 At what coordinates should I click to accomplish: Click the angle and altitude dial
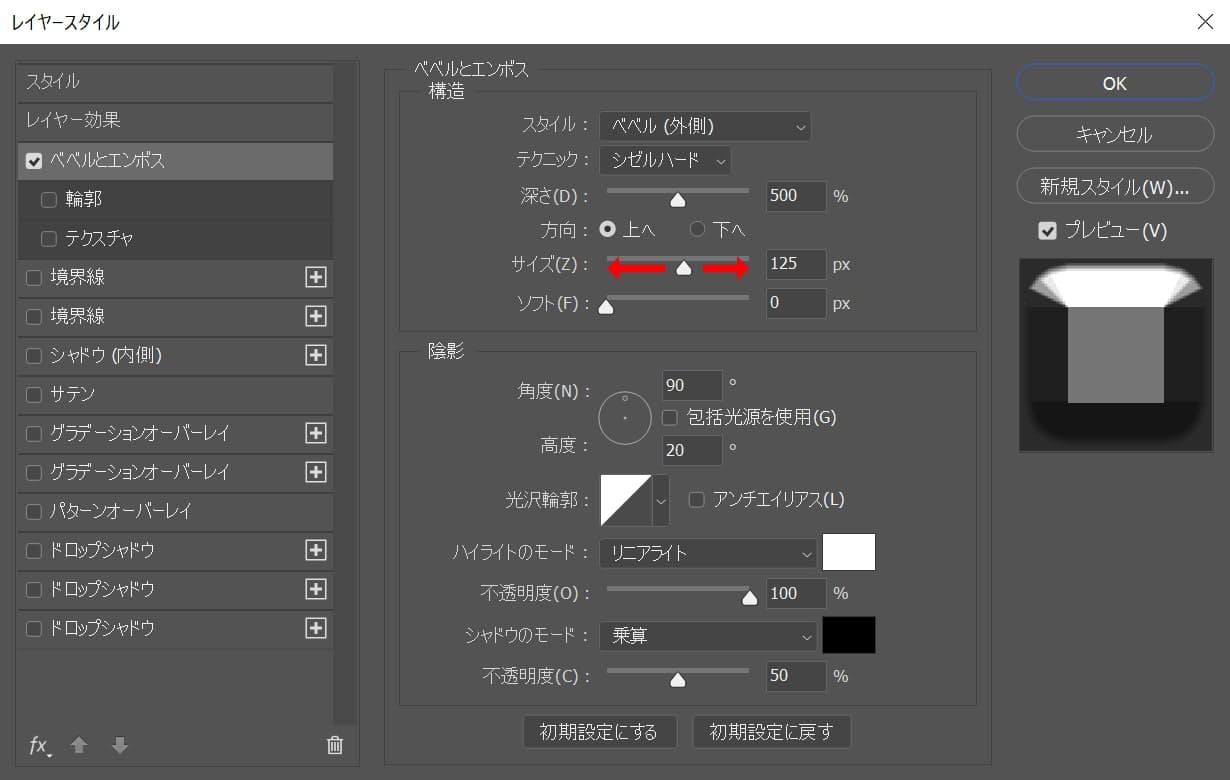(x=625, y=418)
